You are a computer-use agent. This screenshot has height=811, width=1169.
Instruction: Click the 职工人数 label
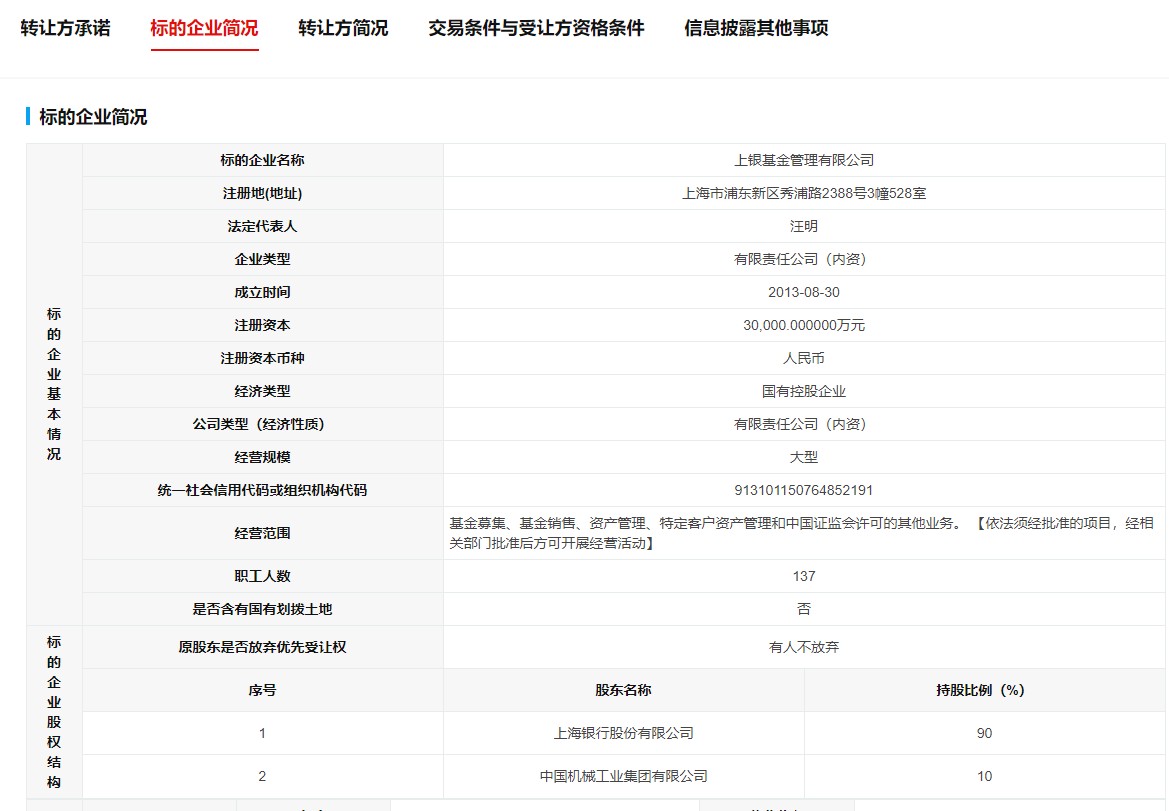pyautogui.click(x=262, y=576)
